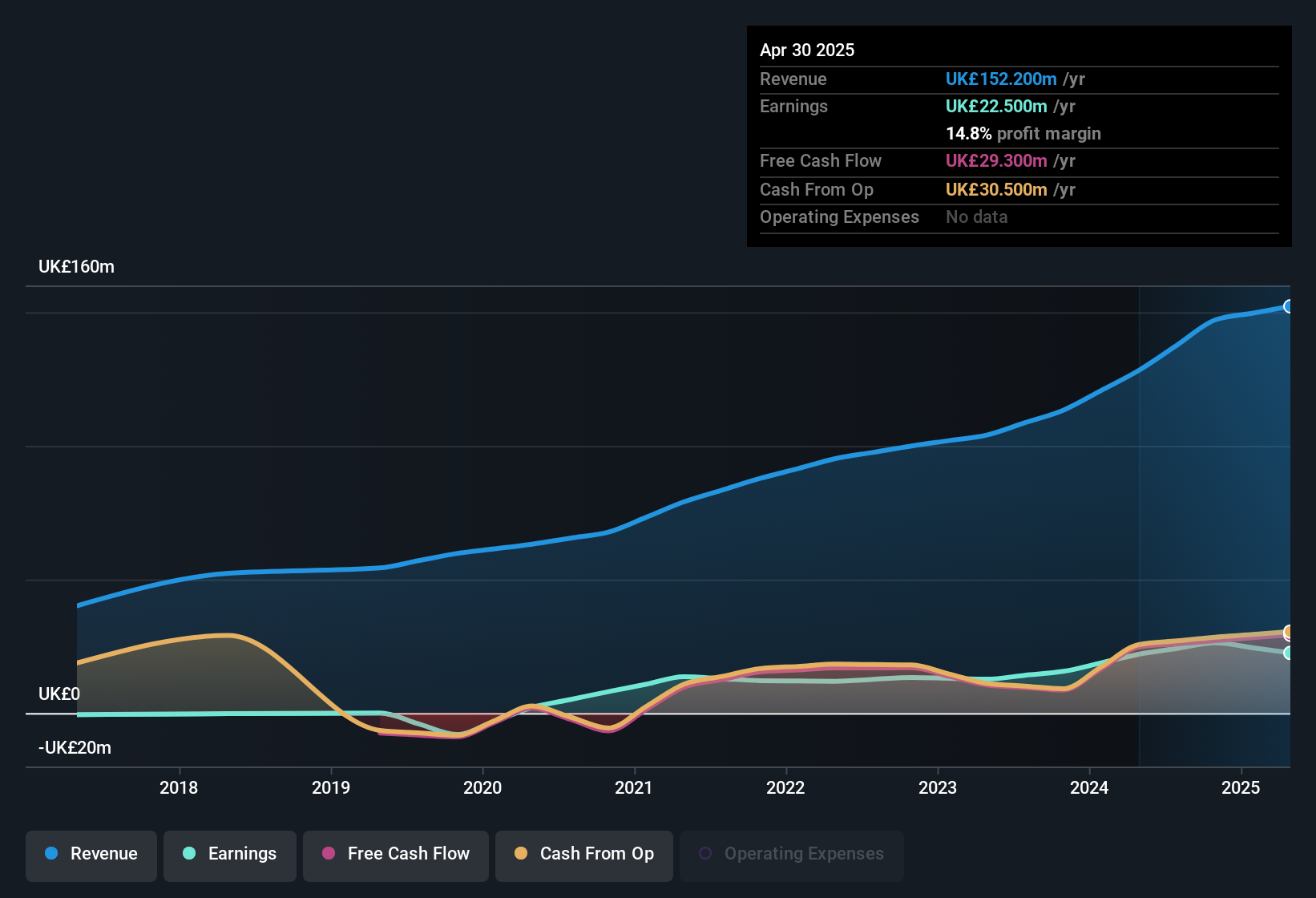Open the Cash From Op legend entry

coord(584,855)
